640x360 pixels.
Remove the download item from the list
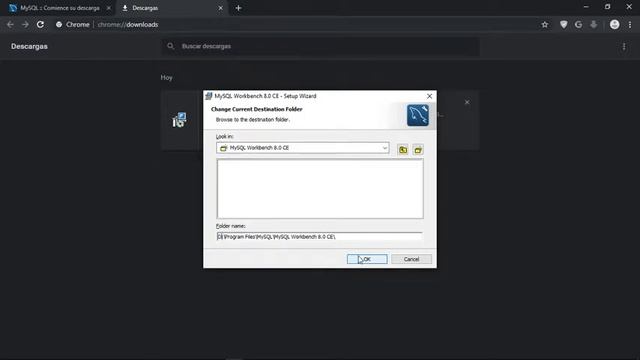(467, 102)
